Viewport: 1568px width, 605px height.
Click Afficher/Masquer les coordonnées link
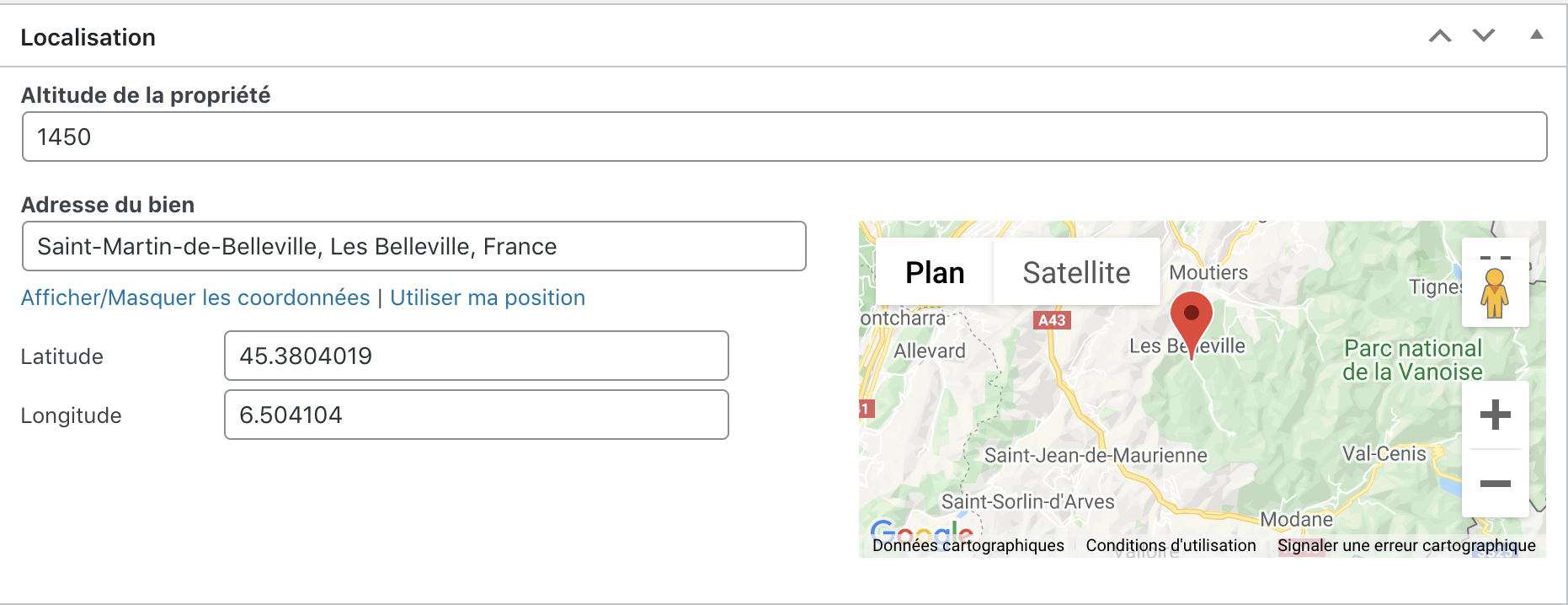(195, 297)
